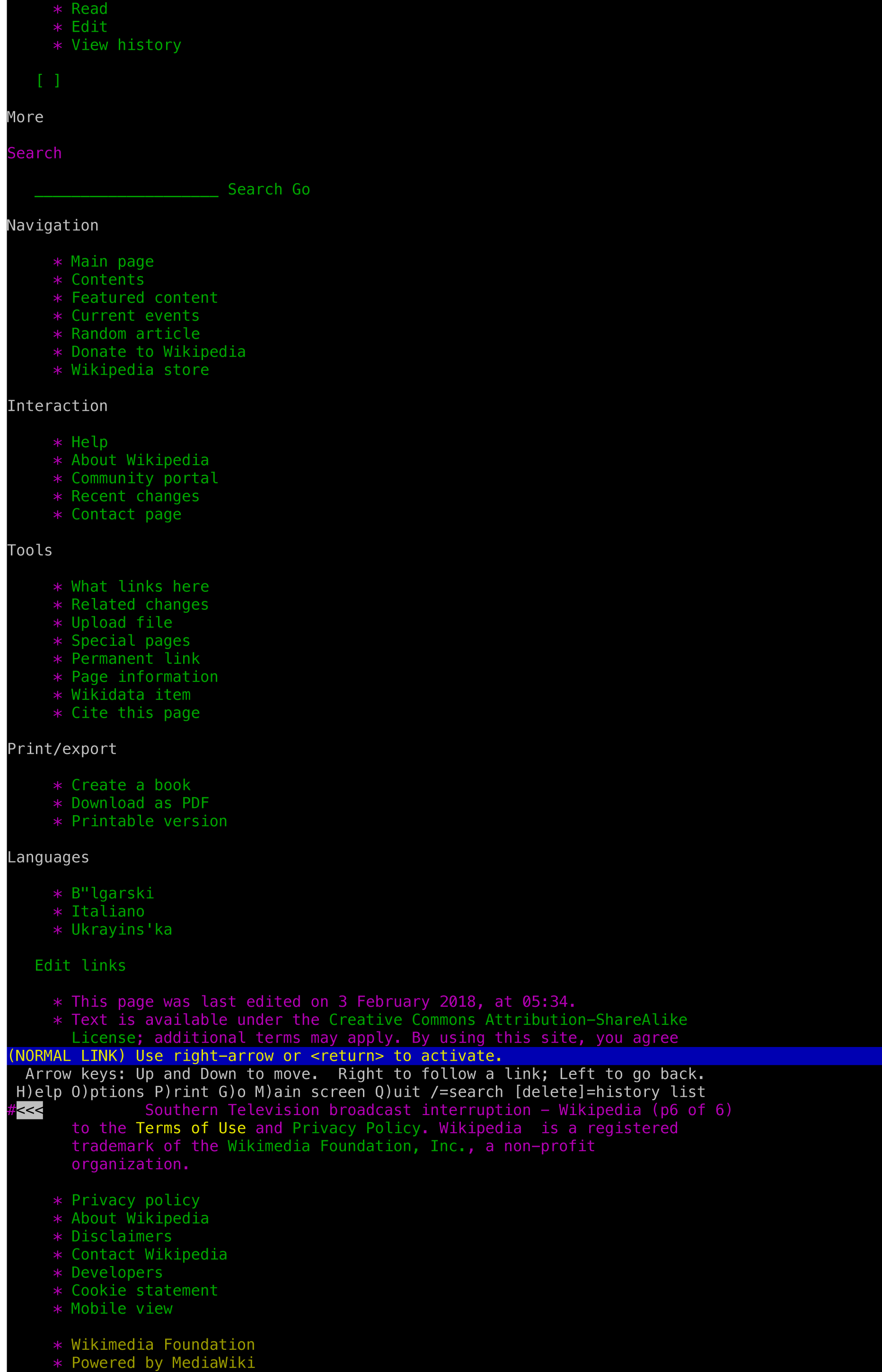
Task: Click the M)ain screen command
Action: [310, 1092]
